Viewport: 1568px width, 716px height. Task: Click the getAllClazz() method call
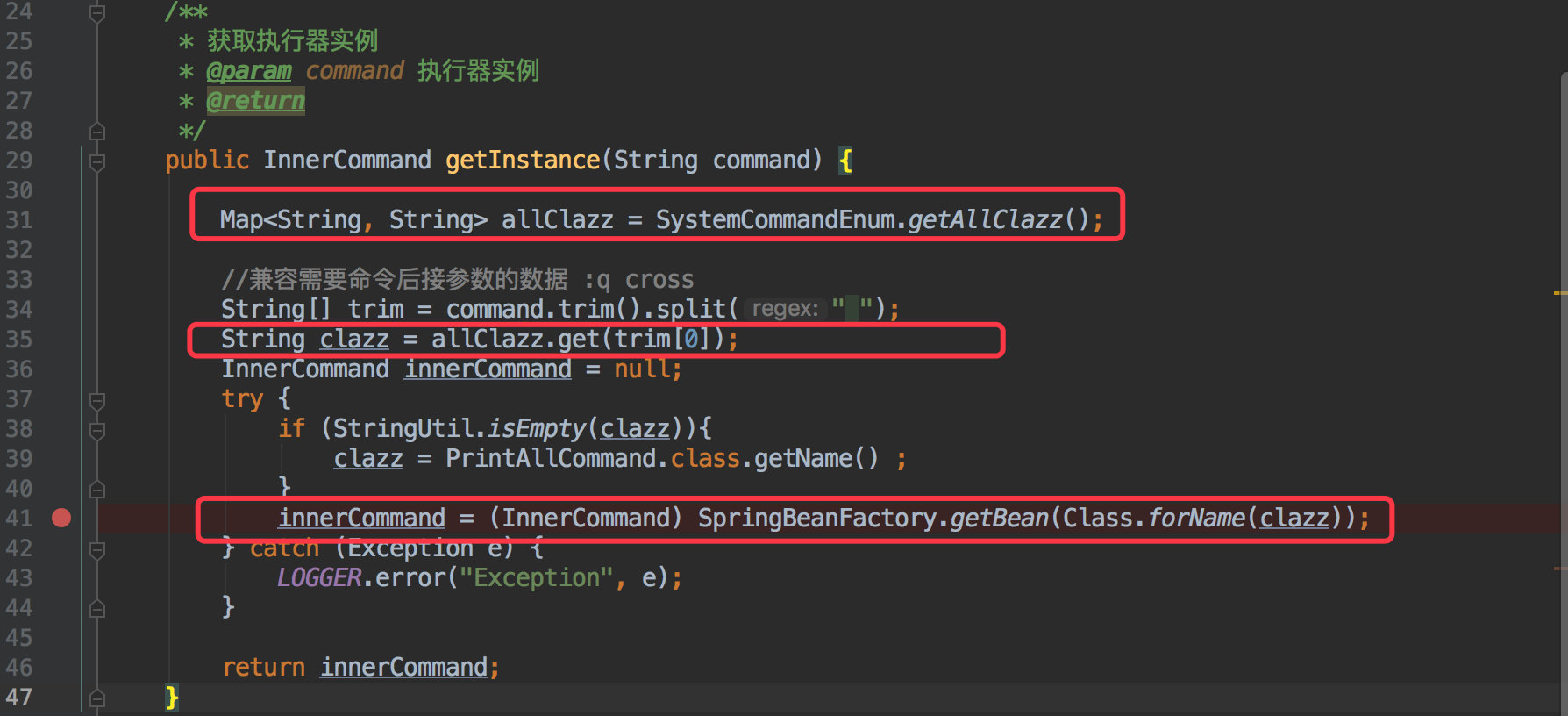click(x=998, y=219)
